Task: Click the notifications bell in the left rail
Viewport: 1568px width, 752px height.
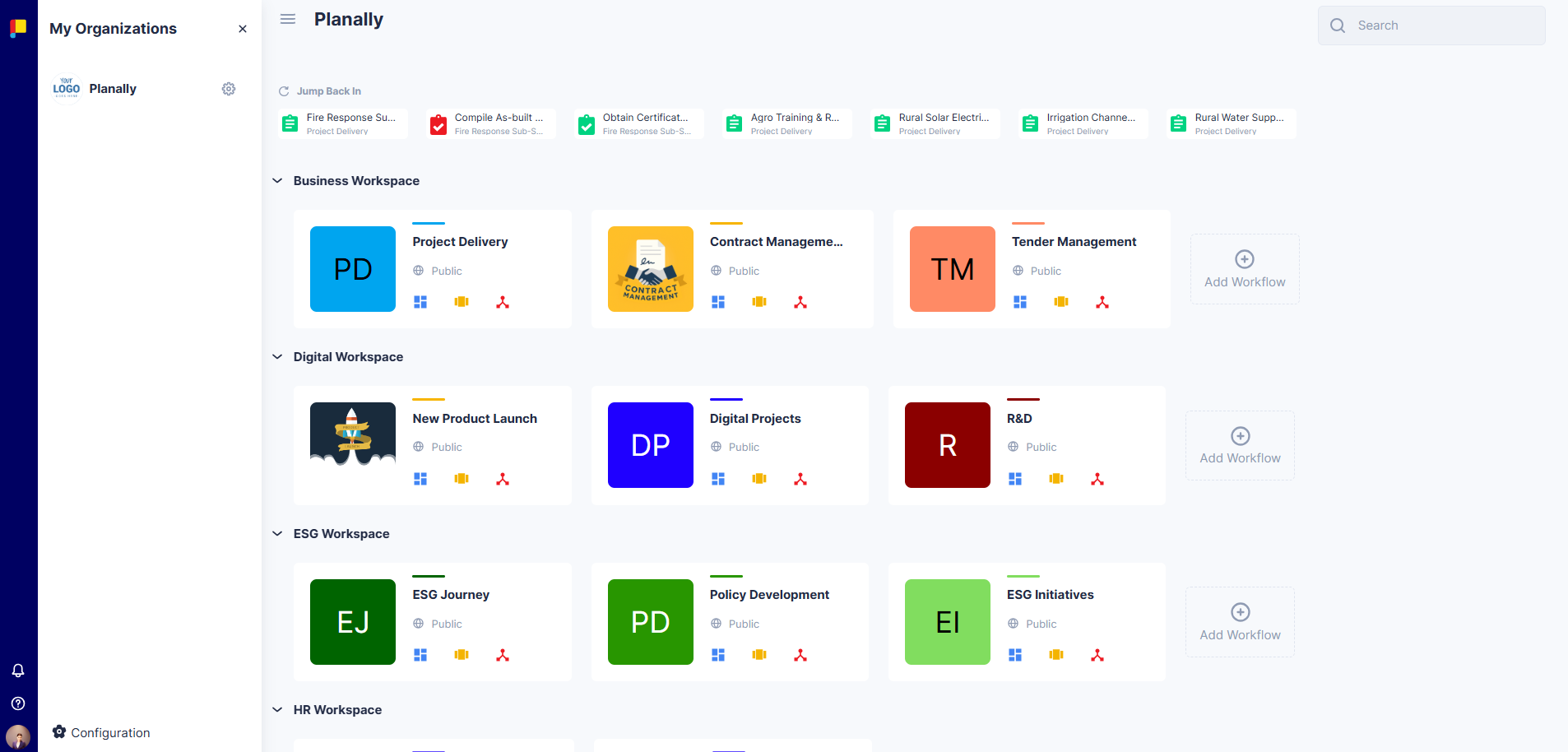Action: tap(18, 671)
